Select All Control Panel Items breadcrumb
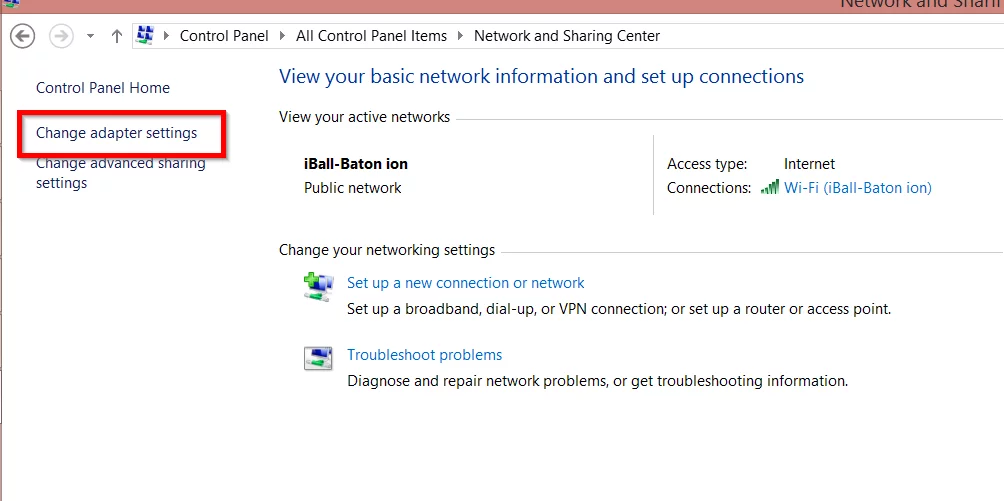This screenshot has height=501, width=1004. (x=371, y=36)
